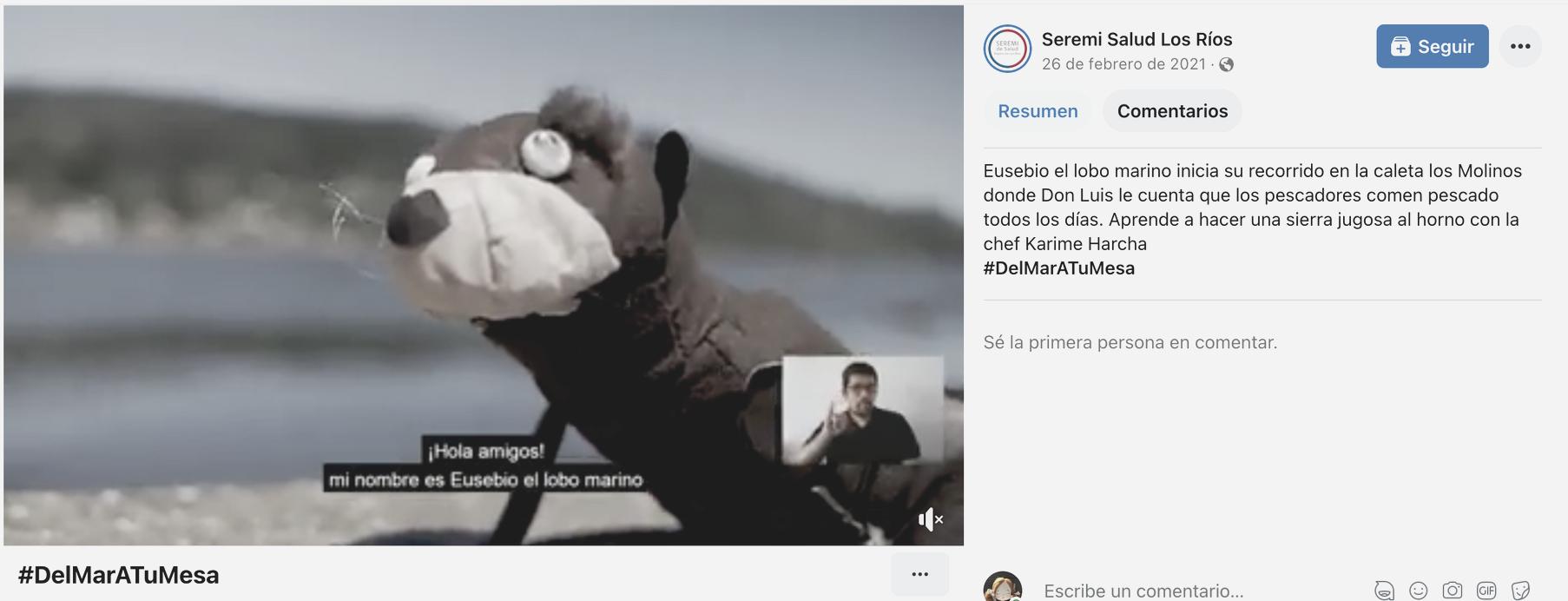The image size is (1568, 601).
Task: Attach a photo with the camera icon
Action: (x=1452, y=591)
